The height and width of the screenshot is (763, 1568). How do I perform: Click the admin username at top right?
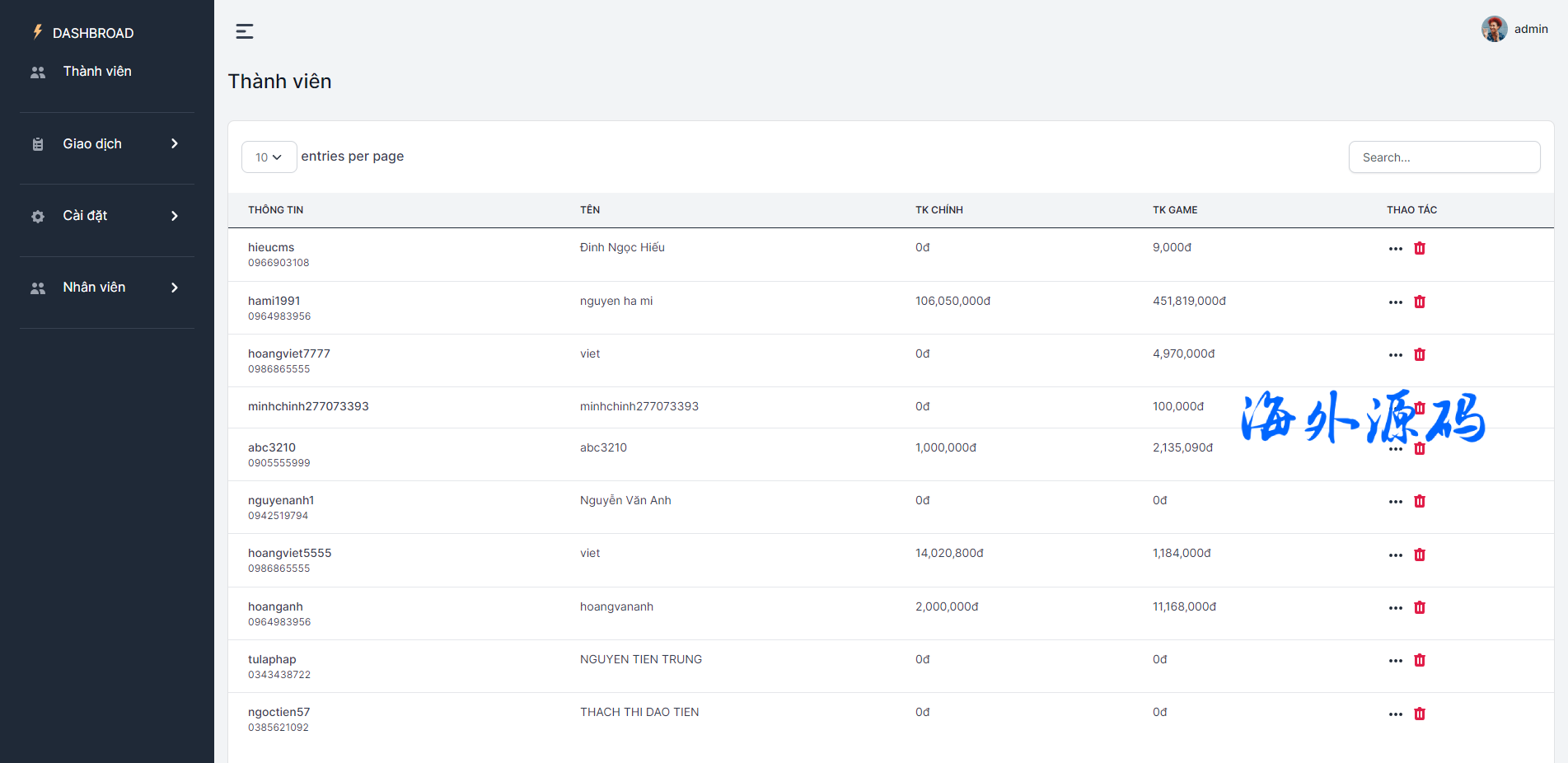1530,29
